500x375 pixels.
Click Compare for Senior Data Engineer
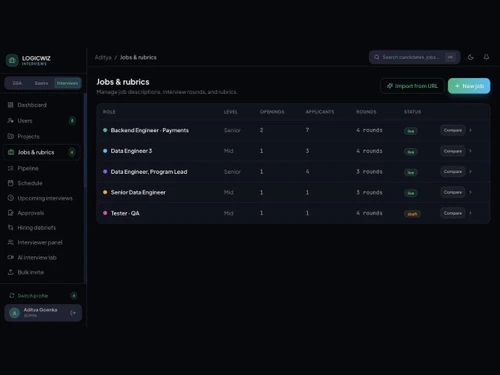pyautogui.click(x=453, y=192)
